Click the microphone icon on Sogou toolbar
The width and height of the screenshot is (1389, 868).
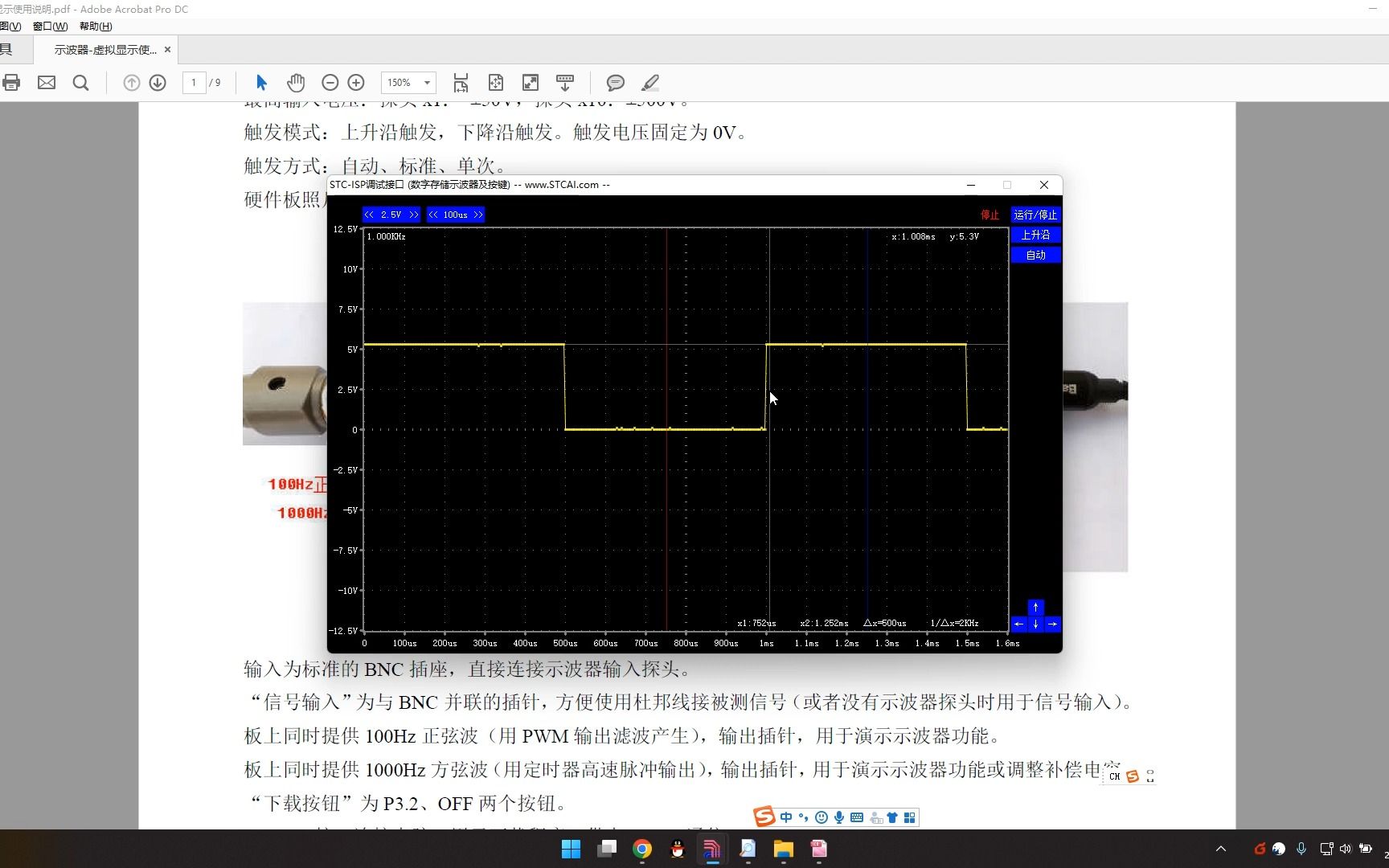pyautogui.click(x=839, y=817)
